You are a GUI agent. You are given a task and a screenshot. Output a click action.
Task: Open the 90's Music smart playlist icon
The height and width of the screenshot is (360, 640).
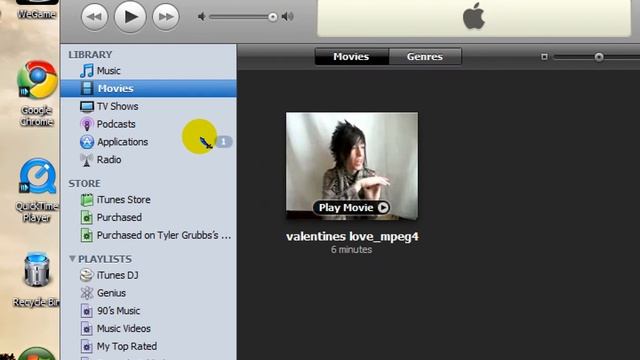(87, 311)
